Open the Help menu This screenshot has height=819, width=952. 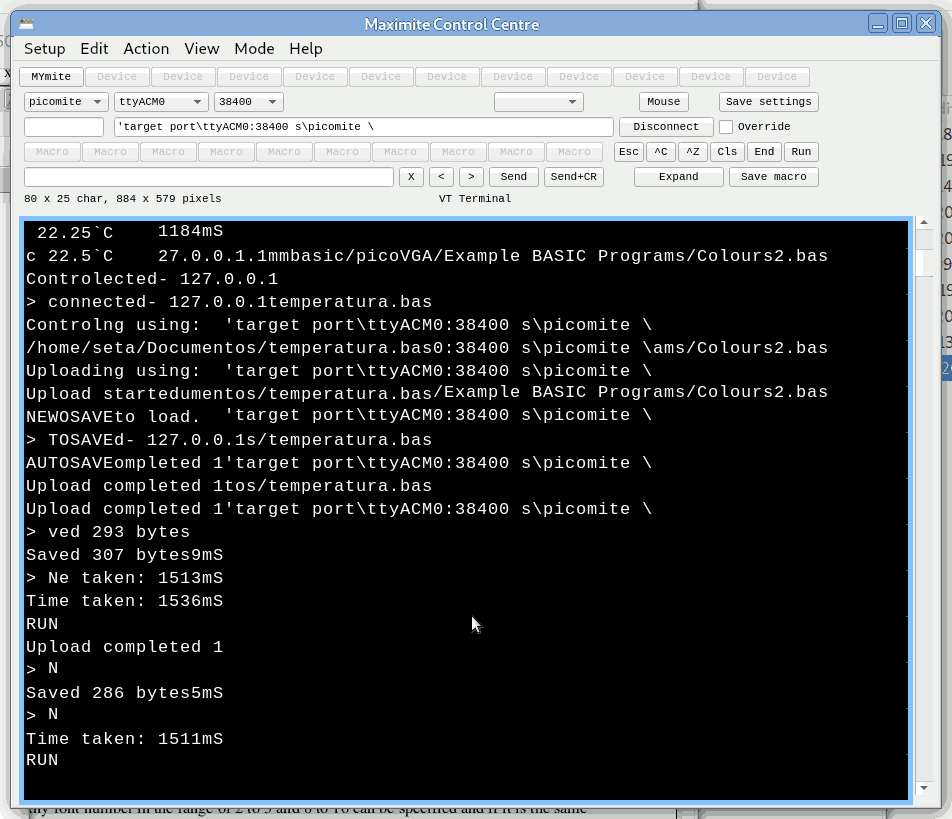[305, 49]
